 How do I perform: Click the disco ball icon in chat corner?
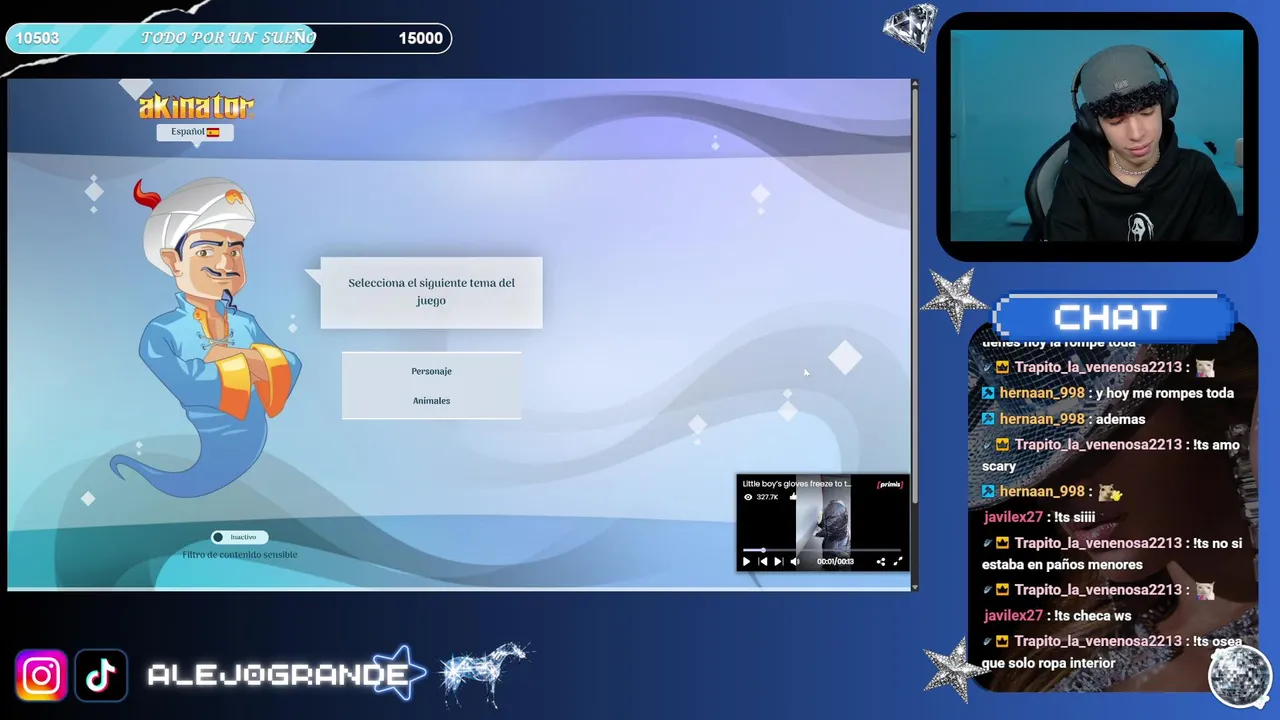(1239, 676)
